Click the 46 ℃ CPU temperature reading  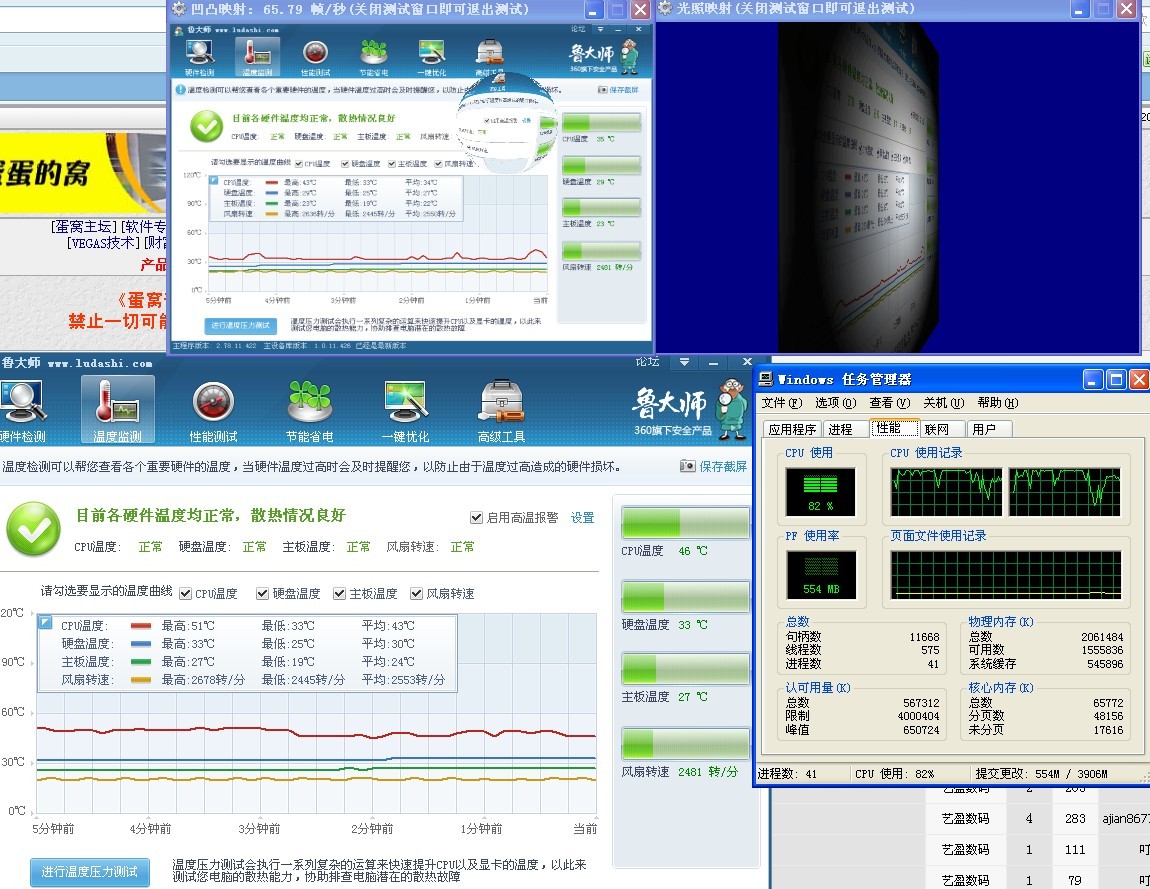click(693, 551)
